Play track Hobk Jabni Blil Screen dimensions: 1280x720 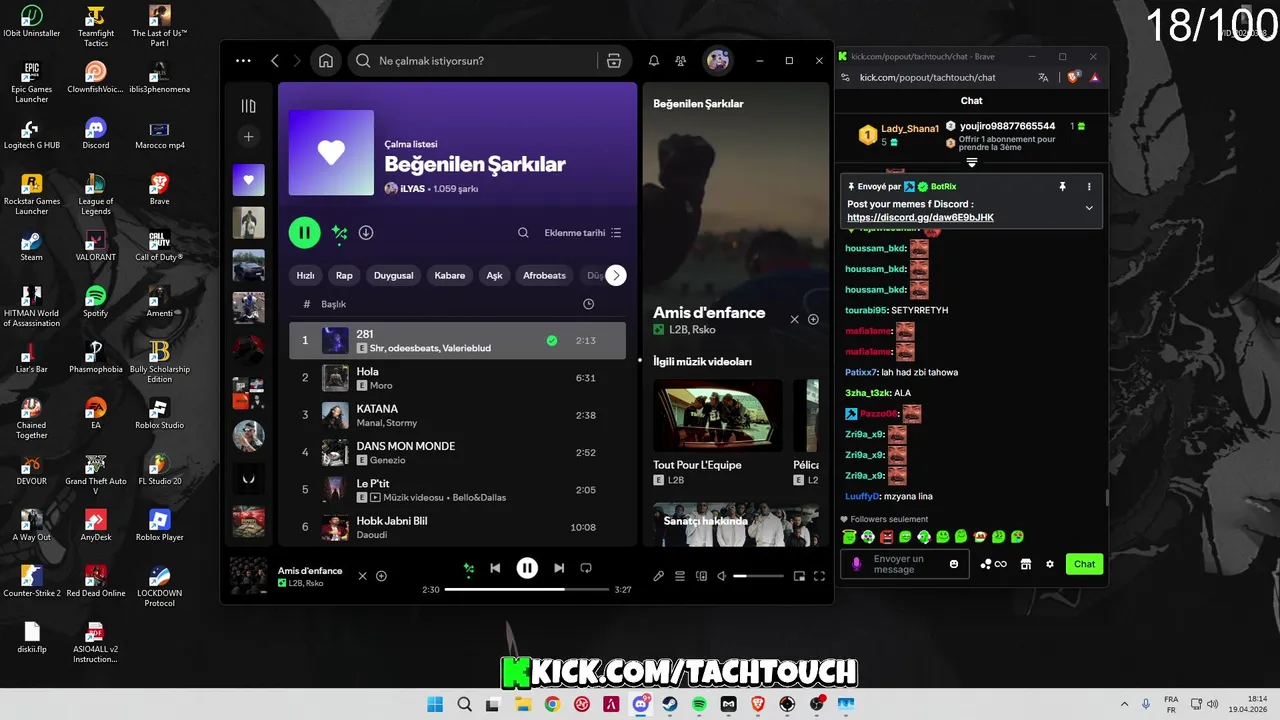point(457,527)
